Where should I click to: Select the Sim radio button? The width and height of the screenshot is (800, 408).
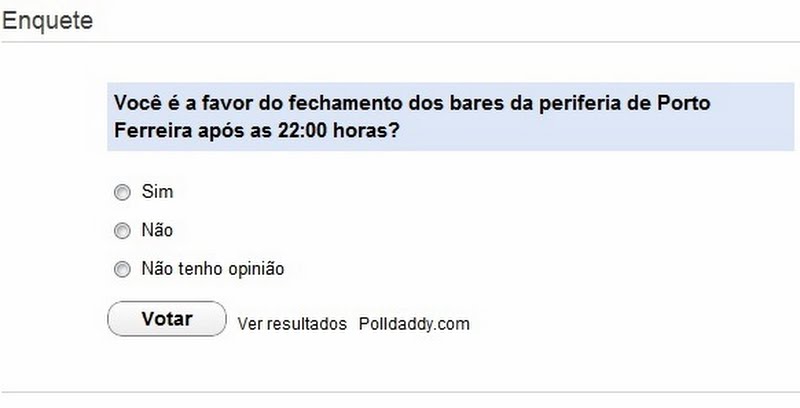click(x=122, y=192)
